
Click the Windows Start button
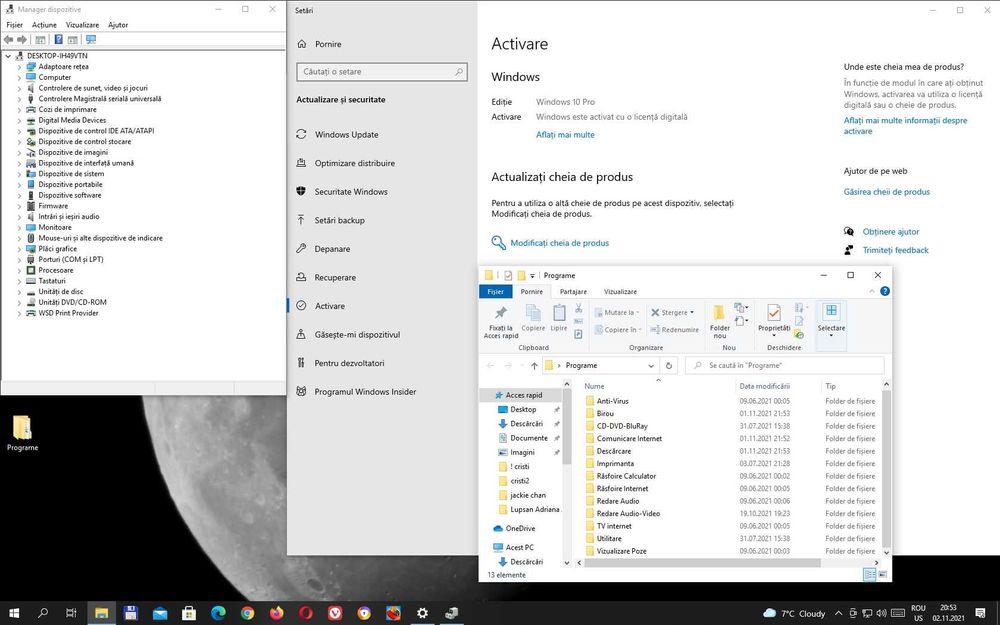[x=13, y=613]
